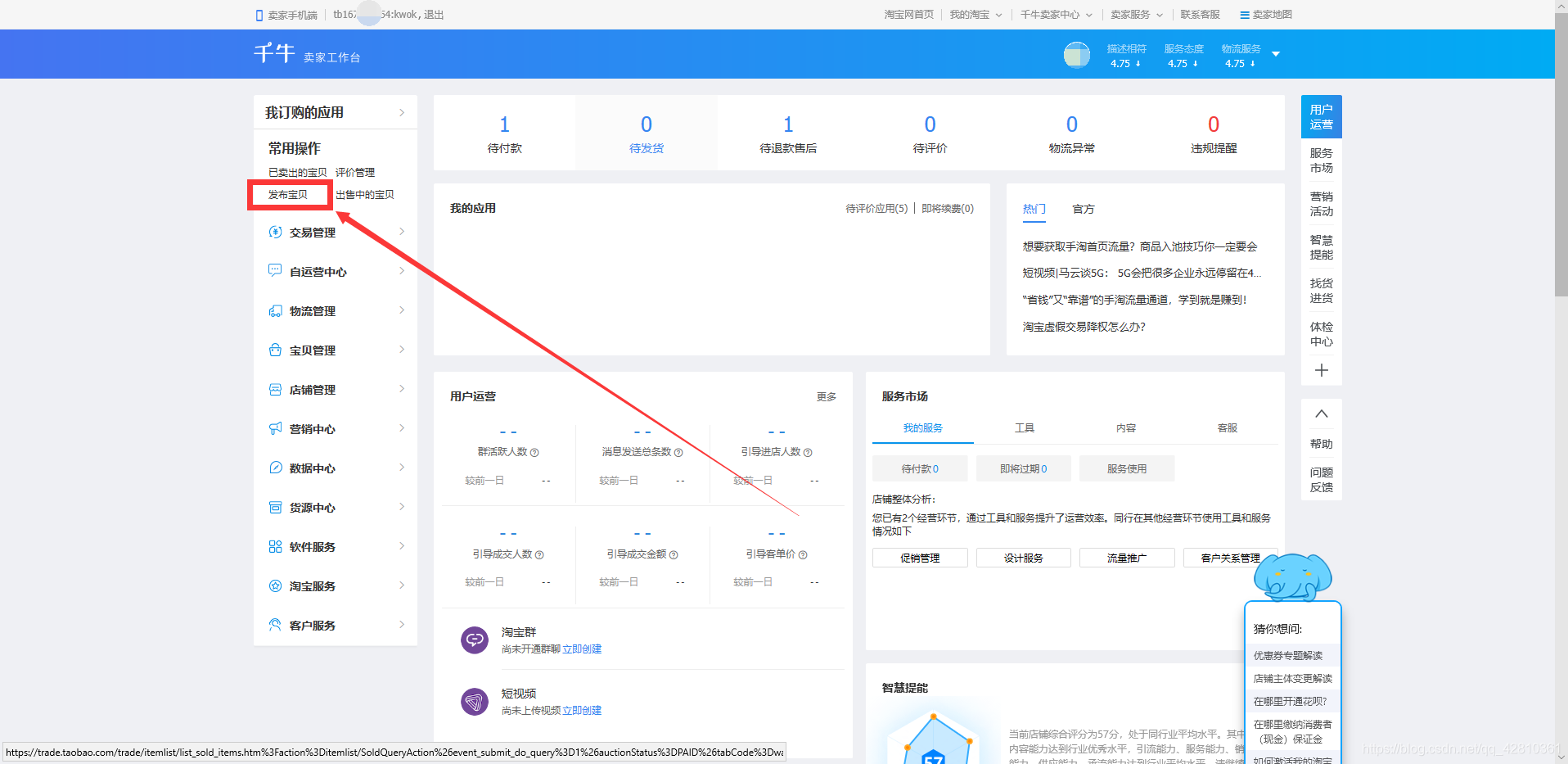Click the 设计服务 button

pyautogui.click(x=1024, y=558)
